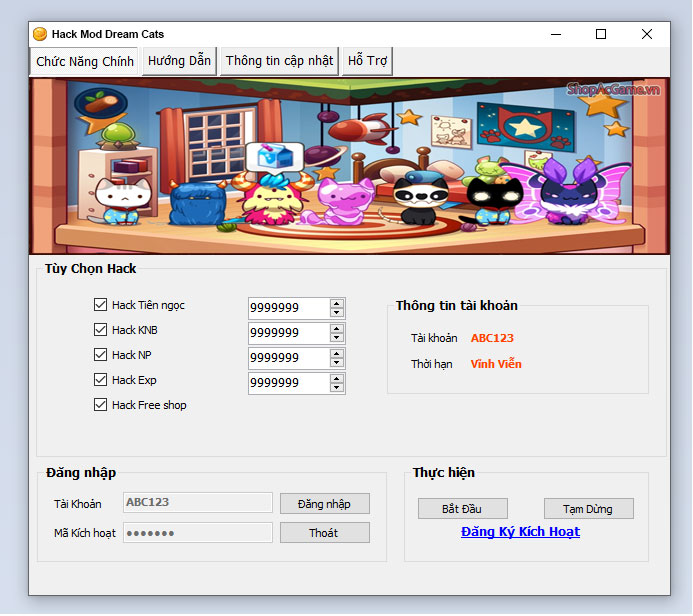Click the Mã Kích hoạt password field
The image size is (693, 616).
pos(198,533)
